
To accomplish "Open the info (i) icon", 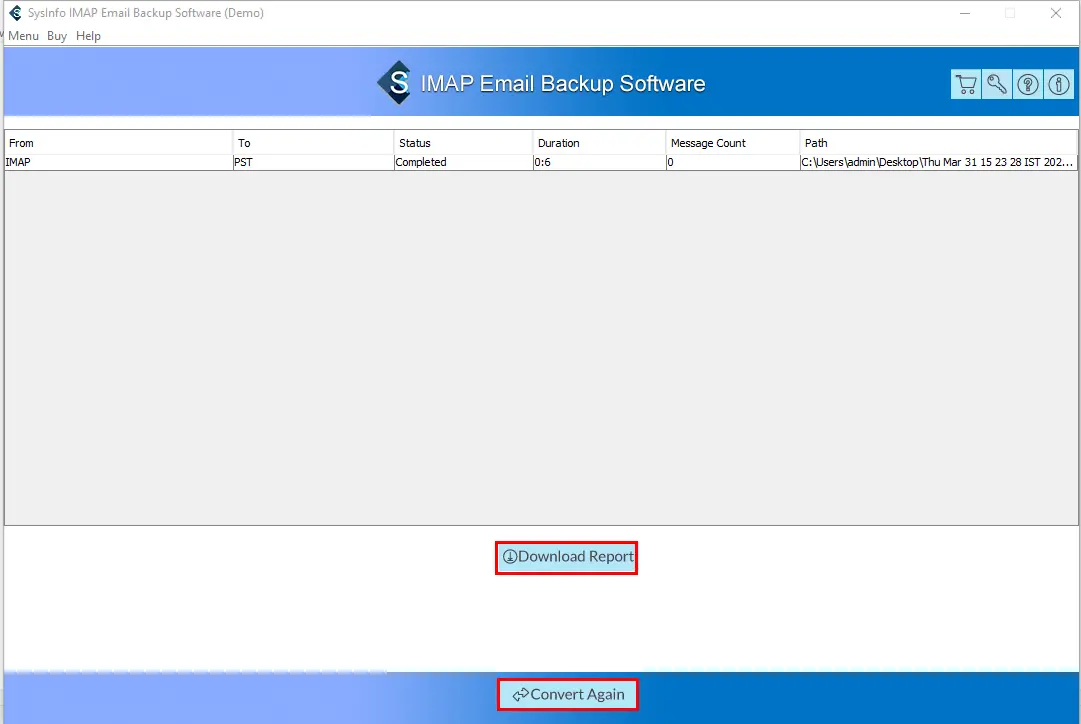I will [x=1058, y=85].
